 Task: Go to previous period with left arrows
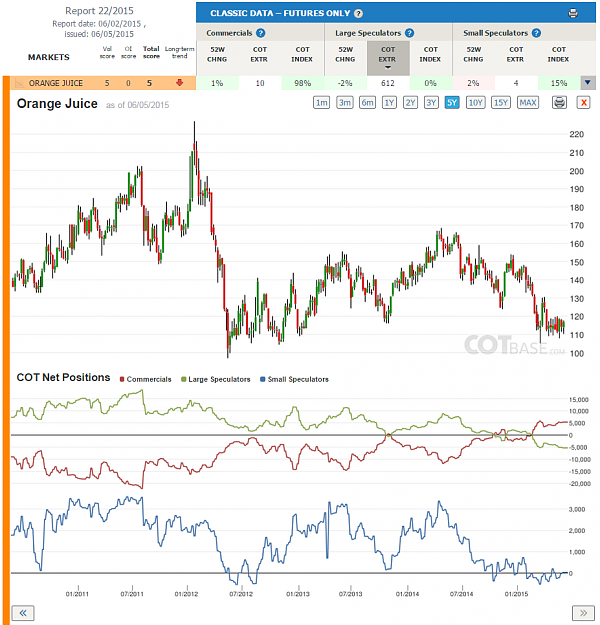coord(23,613)
